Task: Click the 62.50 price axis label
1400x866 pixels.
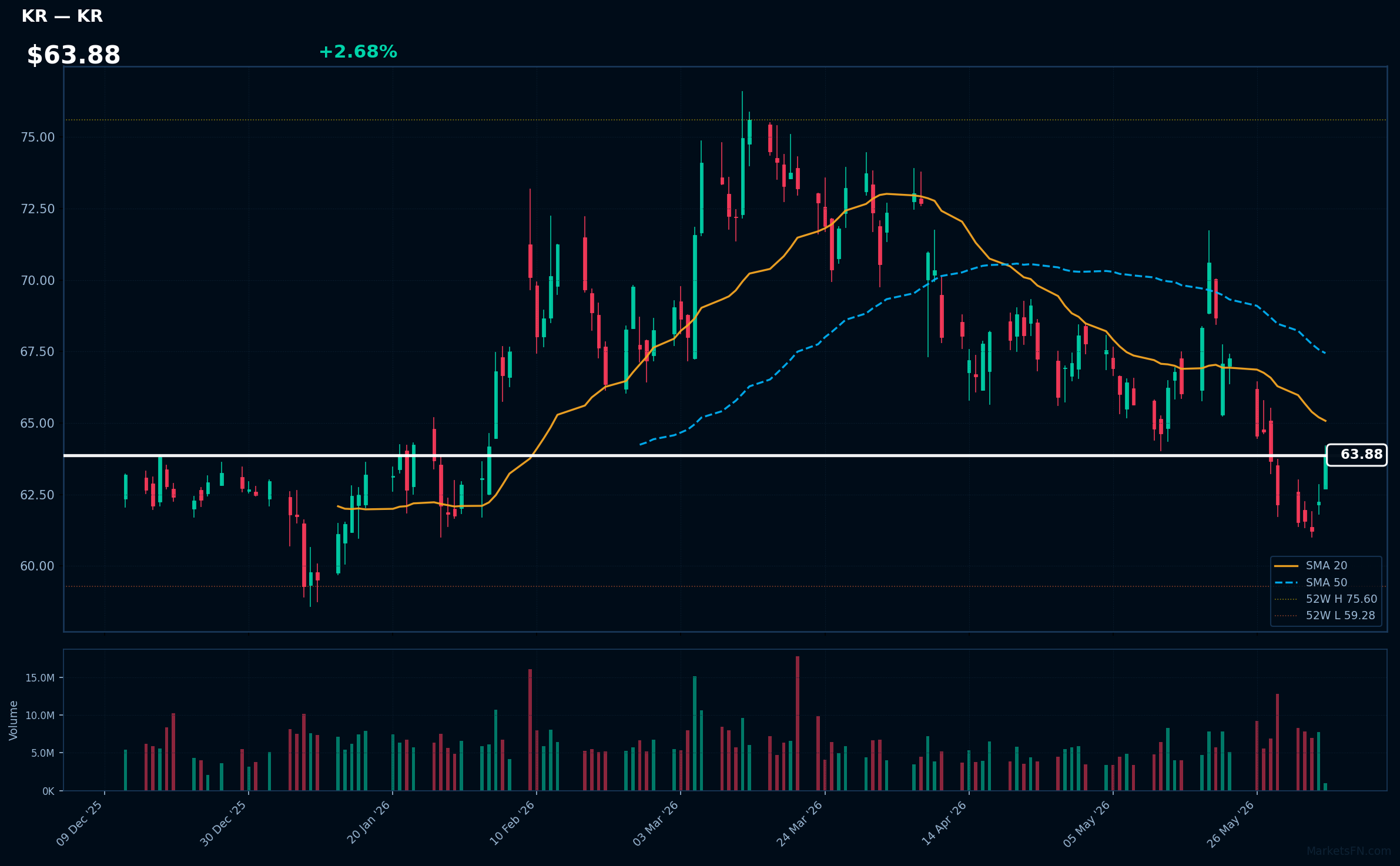Action: (x=38, y=495)
